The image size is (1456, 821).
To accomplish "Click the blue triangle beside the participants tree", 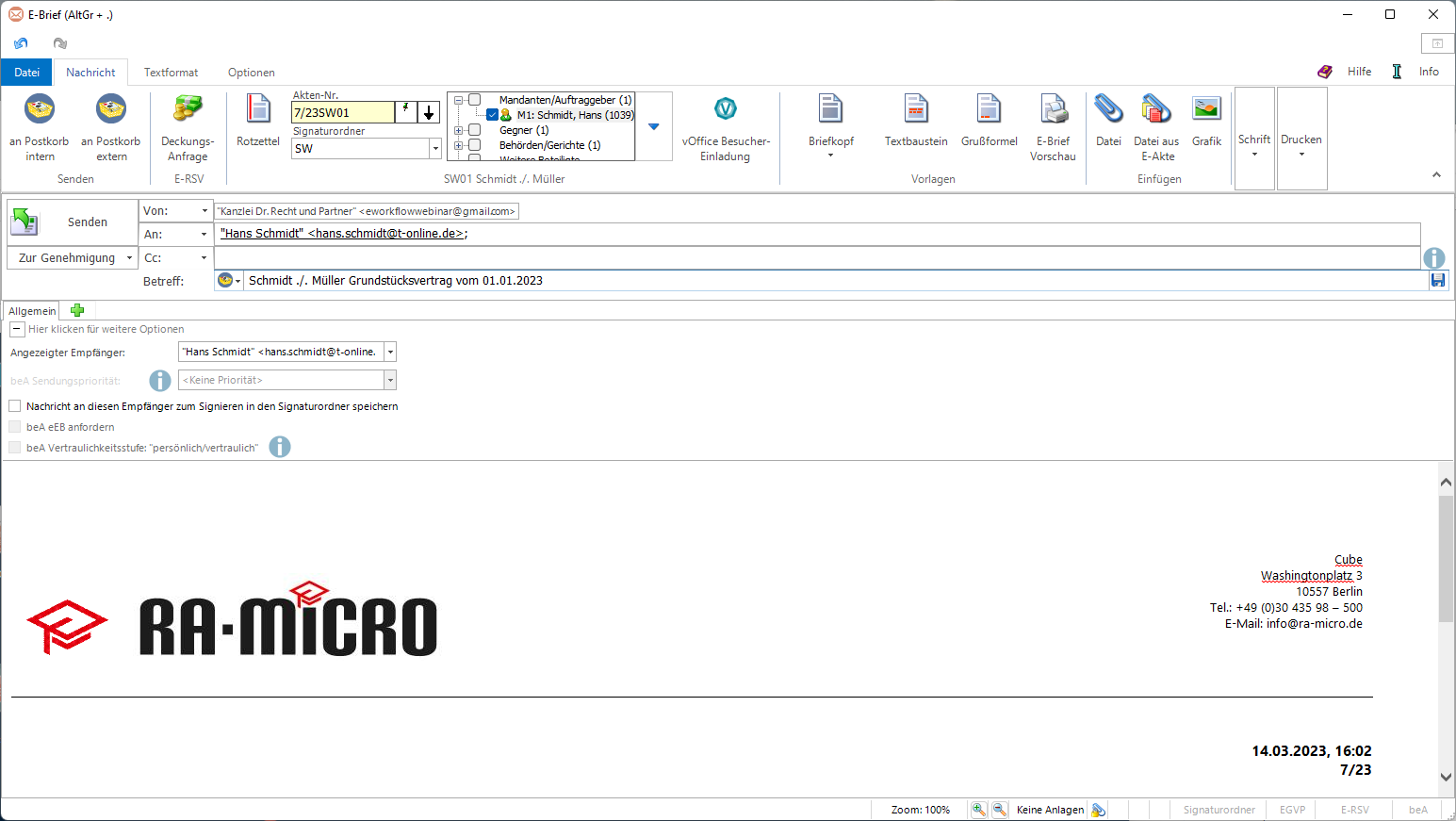I will [x=654, y=126].
